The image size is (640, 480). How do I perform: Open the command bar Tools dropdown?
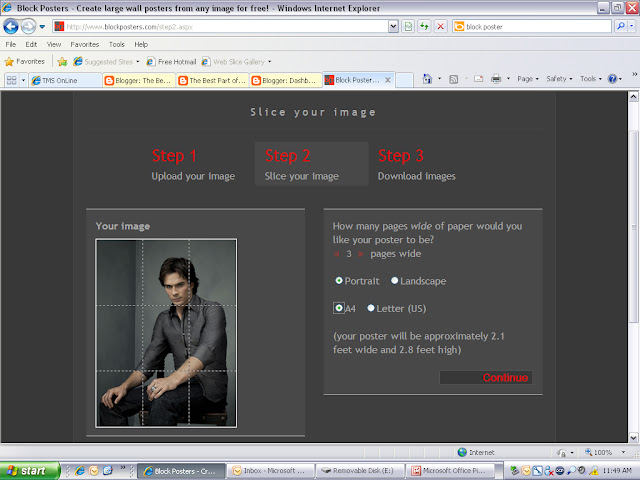pos(591,79)
